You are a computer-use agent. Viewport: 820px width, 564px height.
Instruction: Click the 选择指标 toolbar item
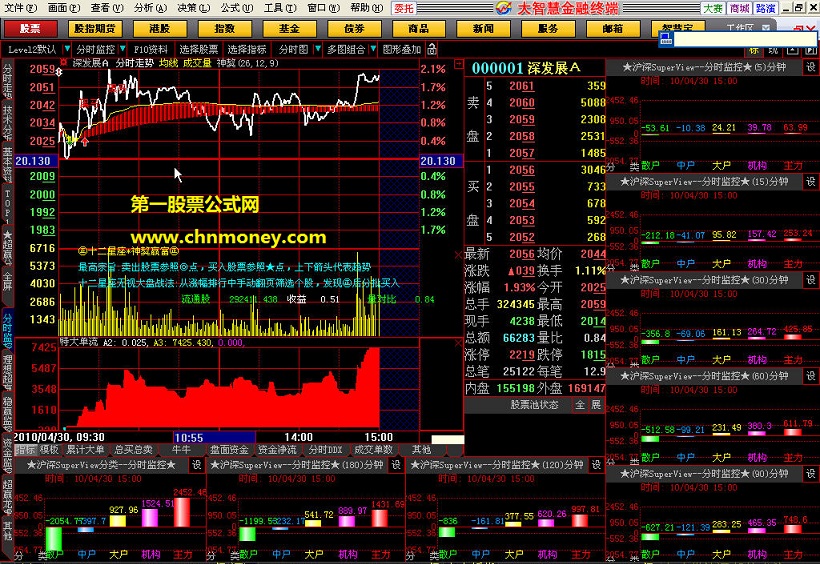tap(247, 49)
